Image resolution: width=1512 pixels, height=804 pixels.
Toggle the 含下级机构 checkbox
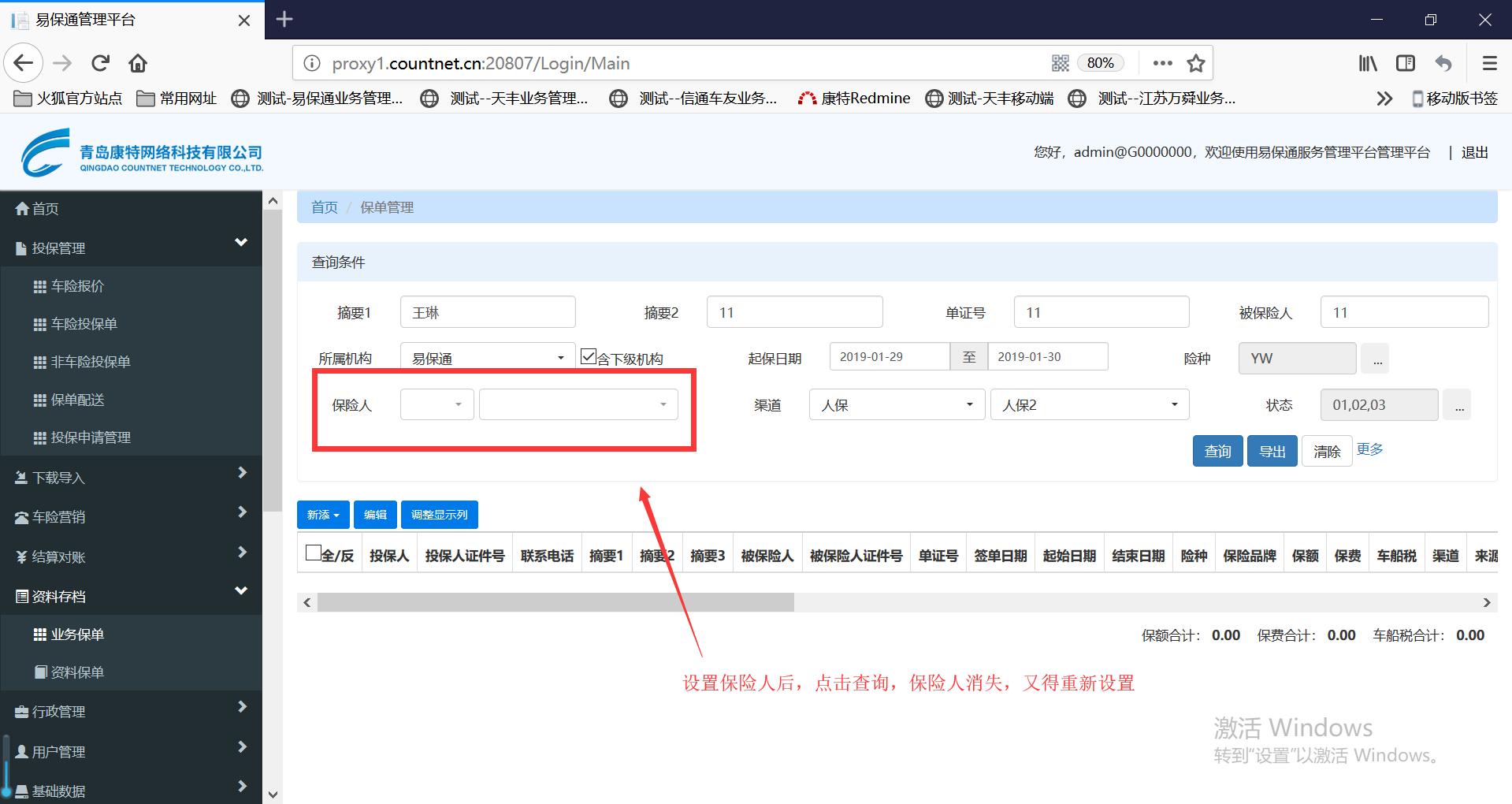point(588,356)
